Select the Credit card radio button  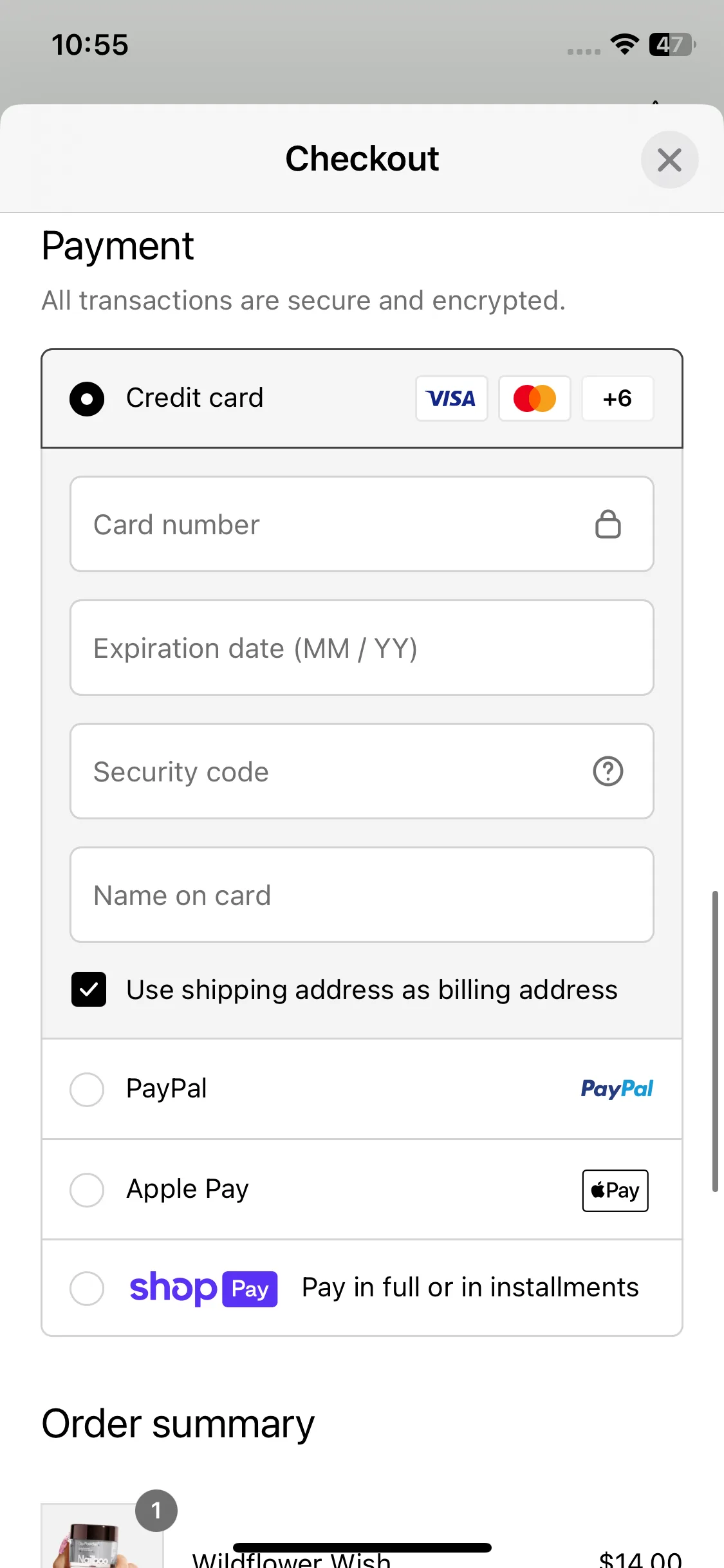click(x=87, y=398)
